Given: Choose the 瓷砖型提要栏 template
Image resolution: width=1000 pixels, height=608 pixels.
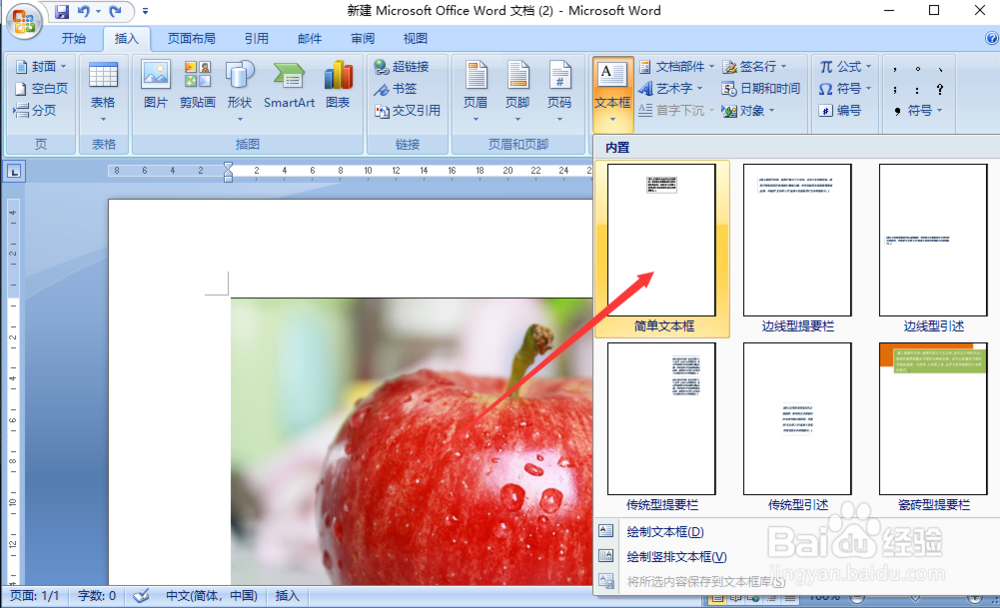Looking at the screenshot, I should tap(933, 427).
